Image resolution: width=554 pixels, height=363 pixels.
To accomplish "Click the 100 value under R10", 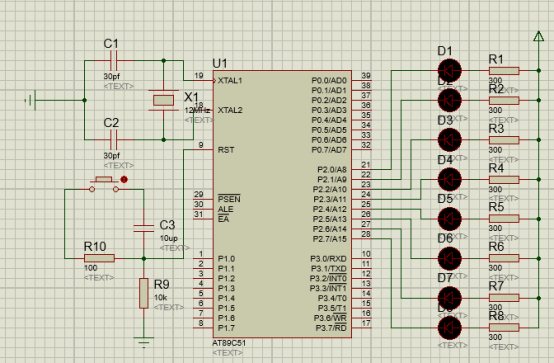I will (91, 268).
